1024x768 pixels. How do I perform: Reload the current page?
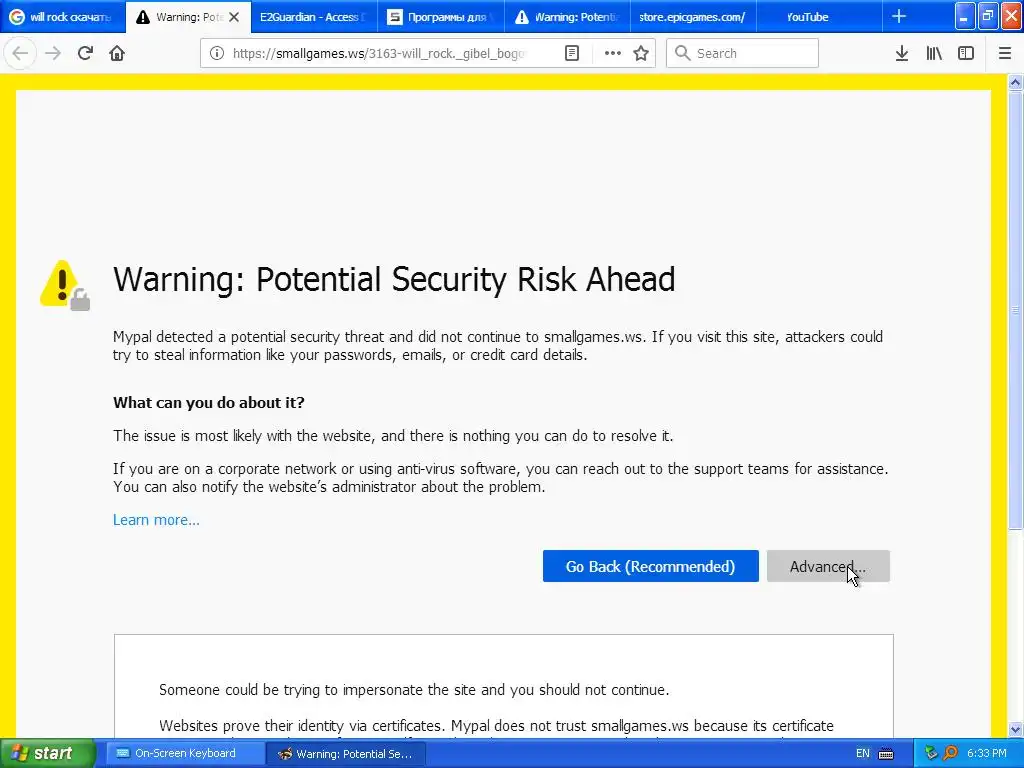click(85, 53)
